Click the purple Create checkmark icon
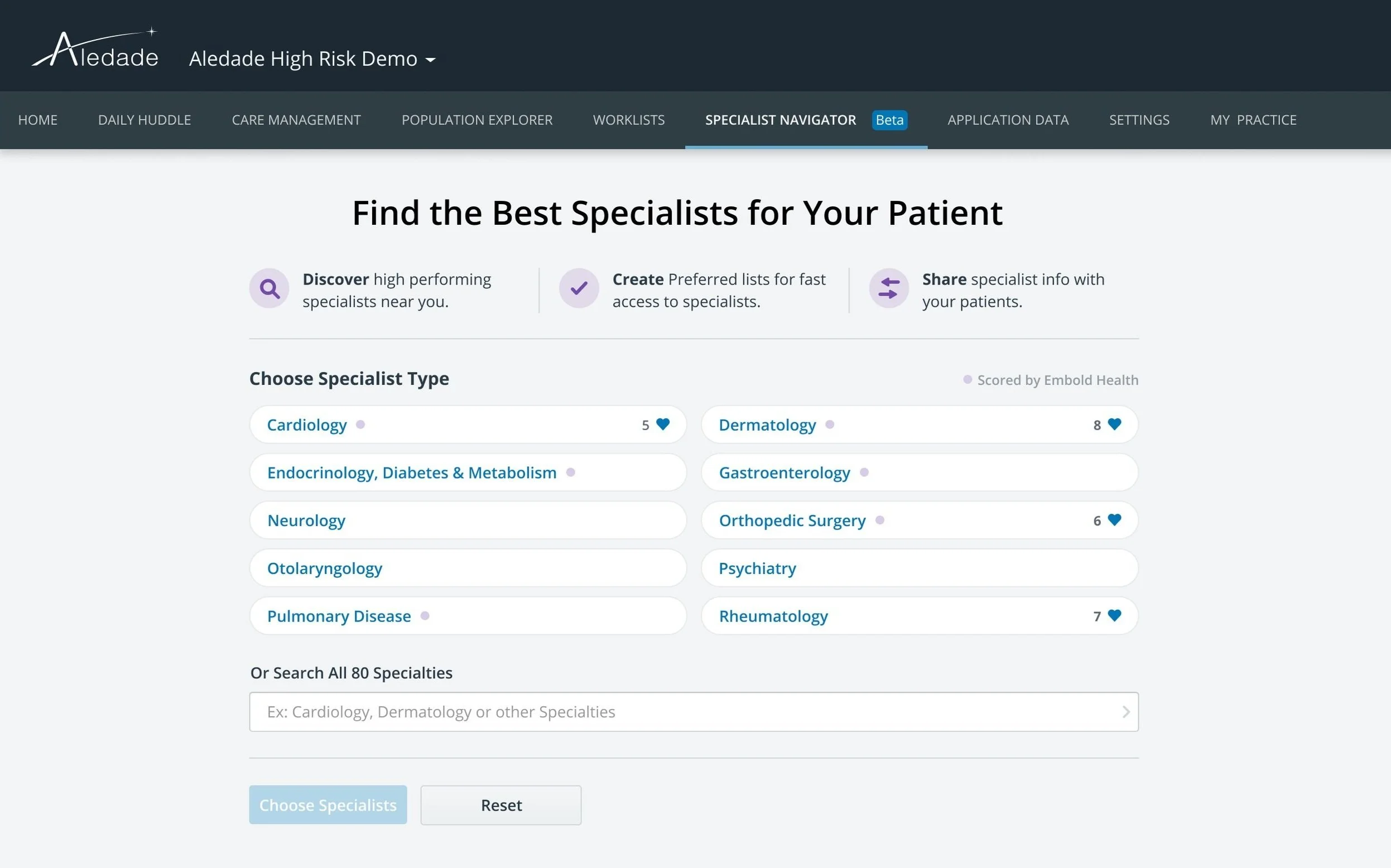Viewport: 1391px width, 868px height. (x=579, y=288)
